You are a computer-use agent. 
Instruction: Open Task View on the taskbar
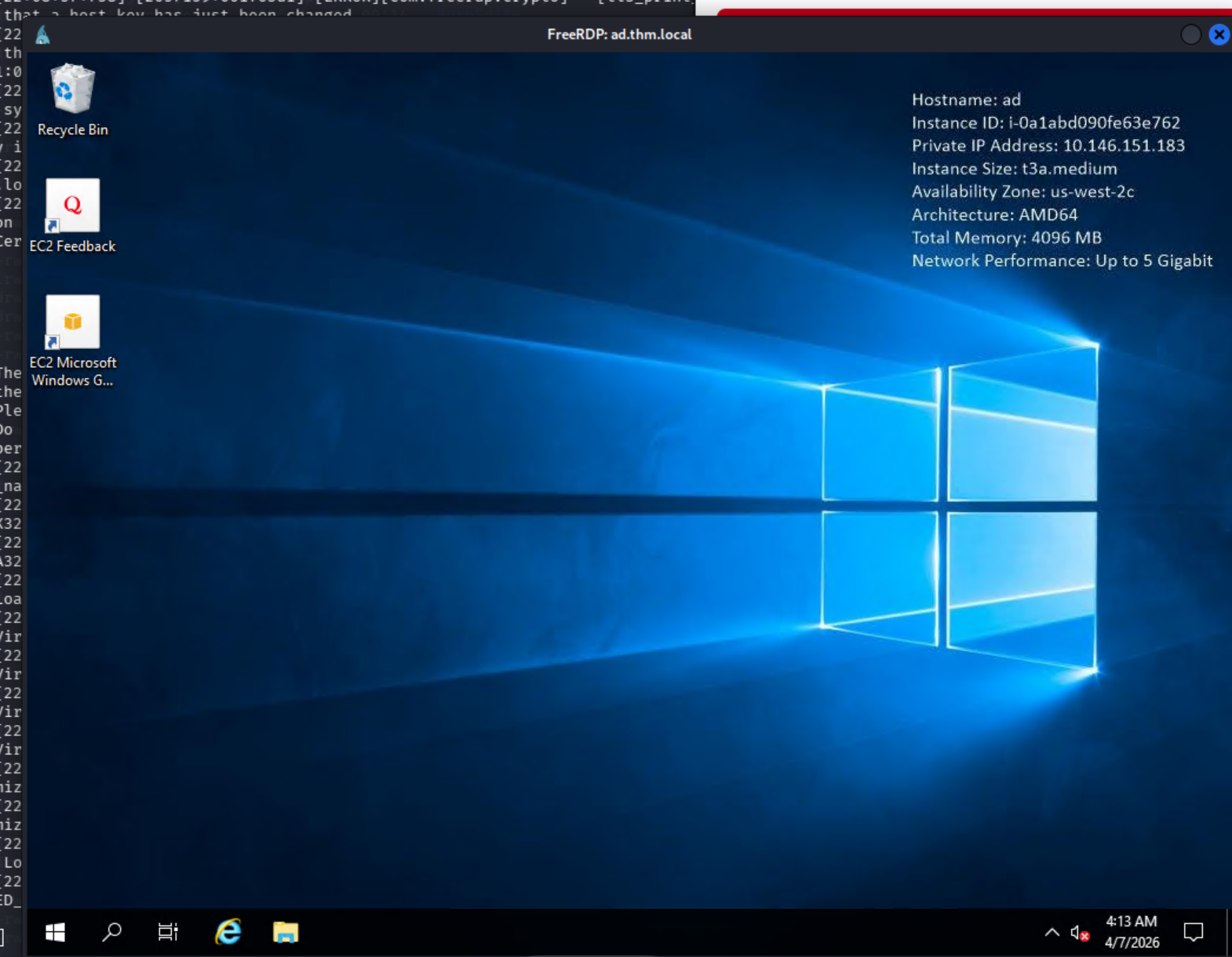[x=168, y=932]
